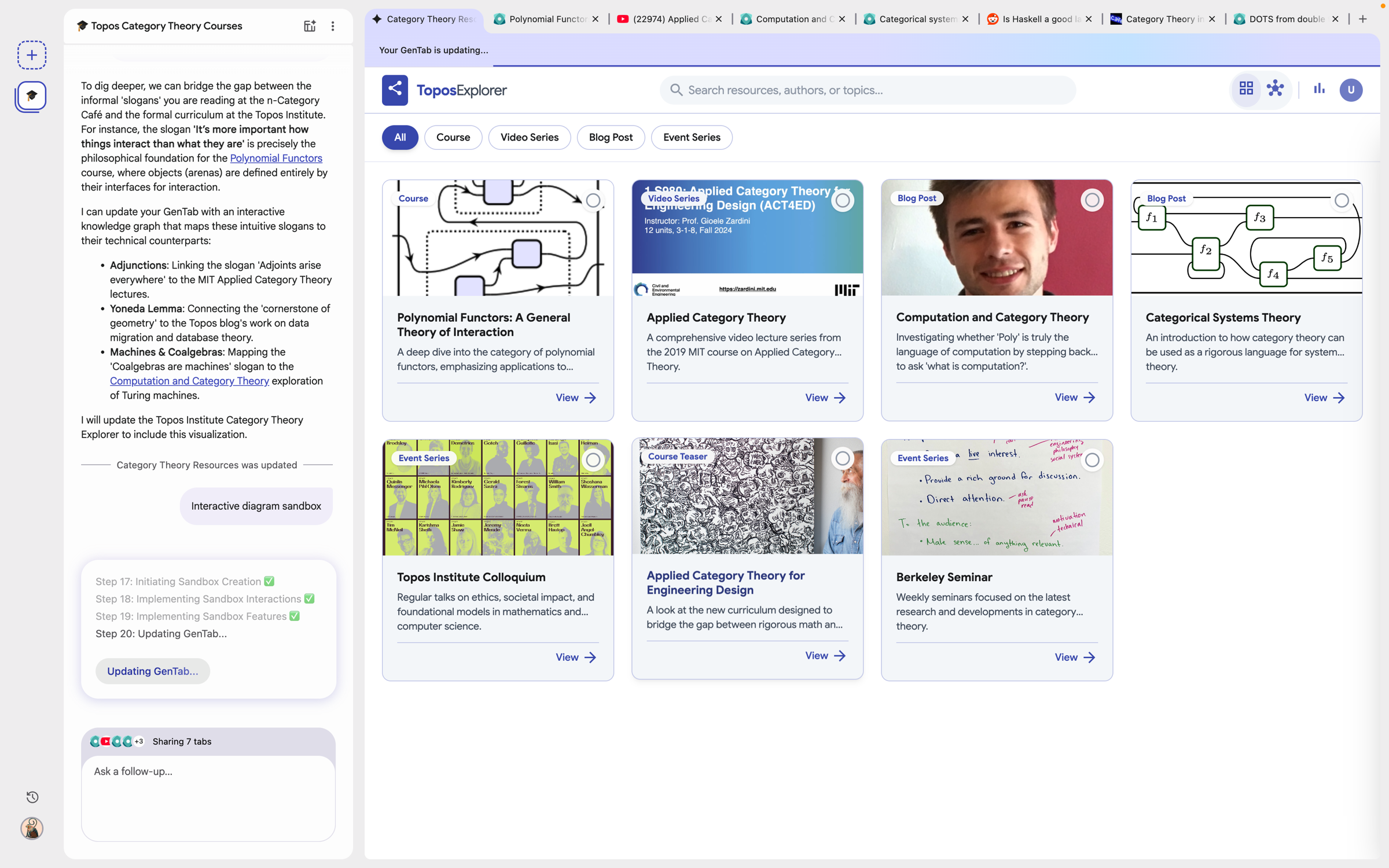Open the Polynomial Functors link in chat
The width and height of the screenshot is (1389, 868).
[x=276, y=158]
